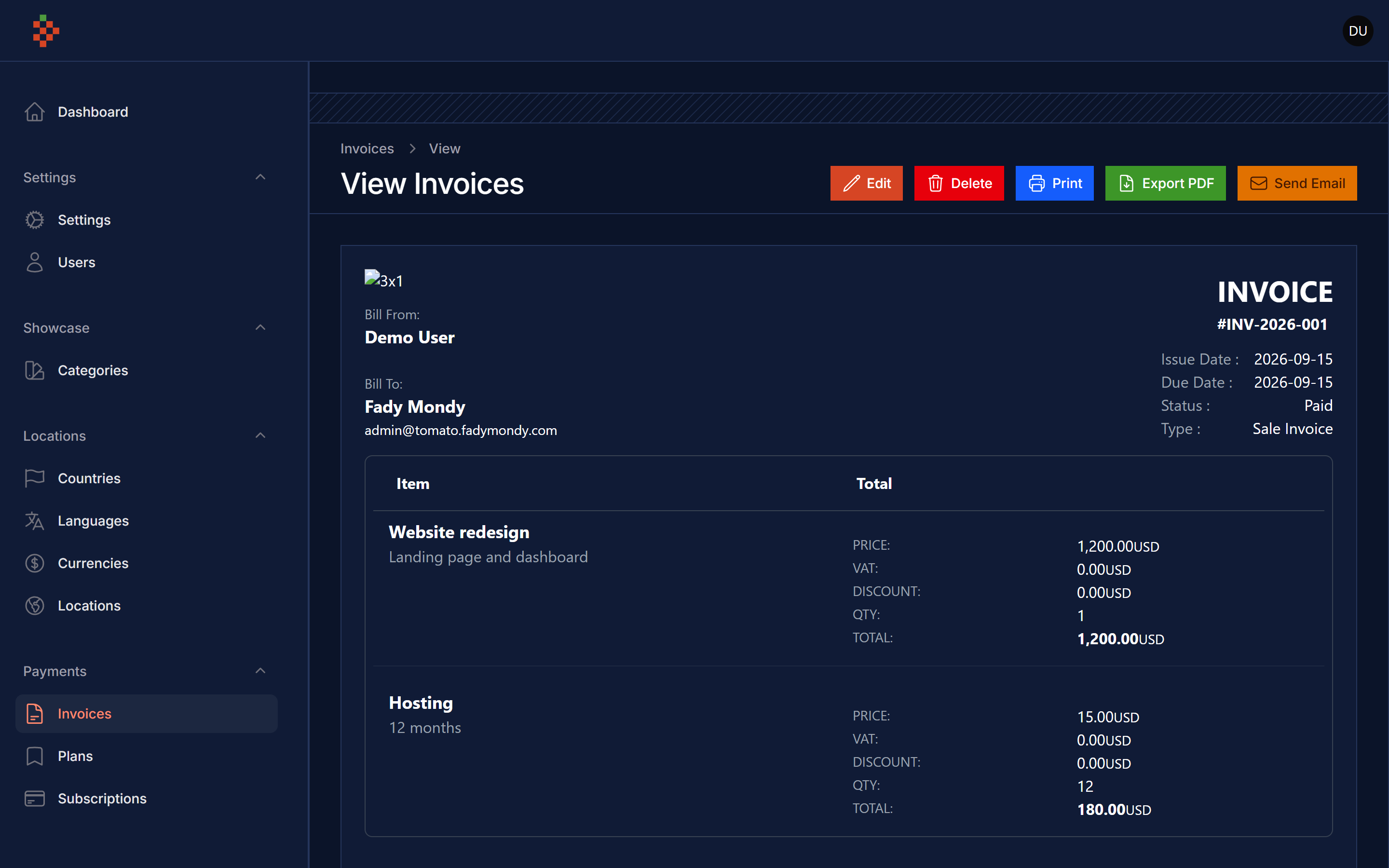The width and height of the screenshot is (1389, 868).
Task: Click the Hosting item title
Action: (421, 703)
